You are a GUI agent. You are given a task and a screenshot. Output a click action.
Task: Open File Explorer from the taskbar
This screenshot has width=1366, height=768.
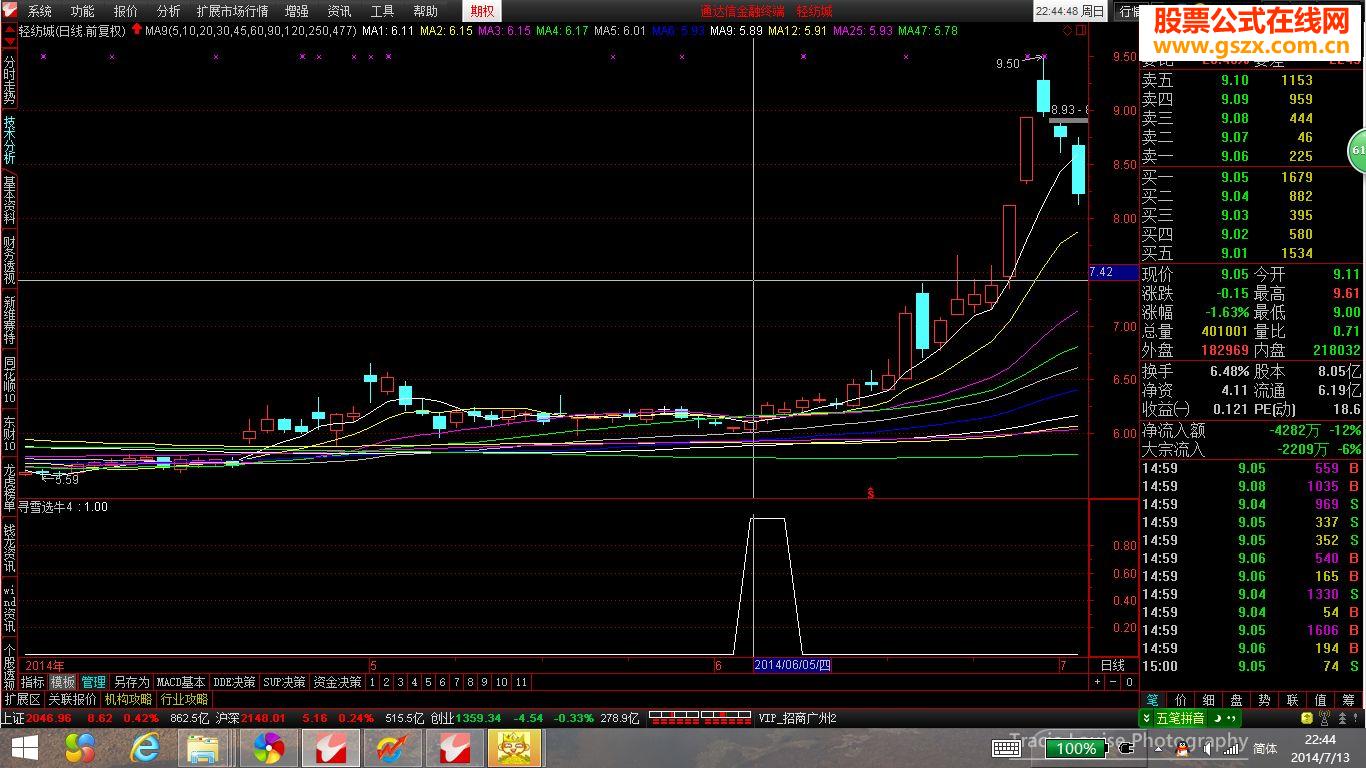(204, 748)
